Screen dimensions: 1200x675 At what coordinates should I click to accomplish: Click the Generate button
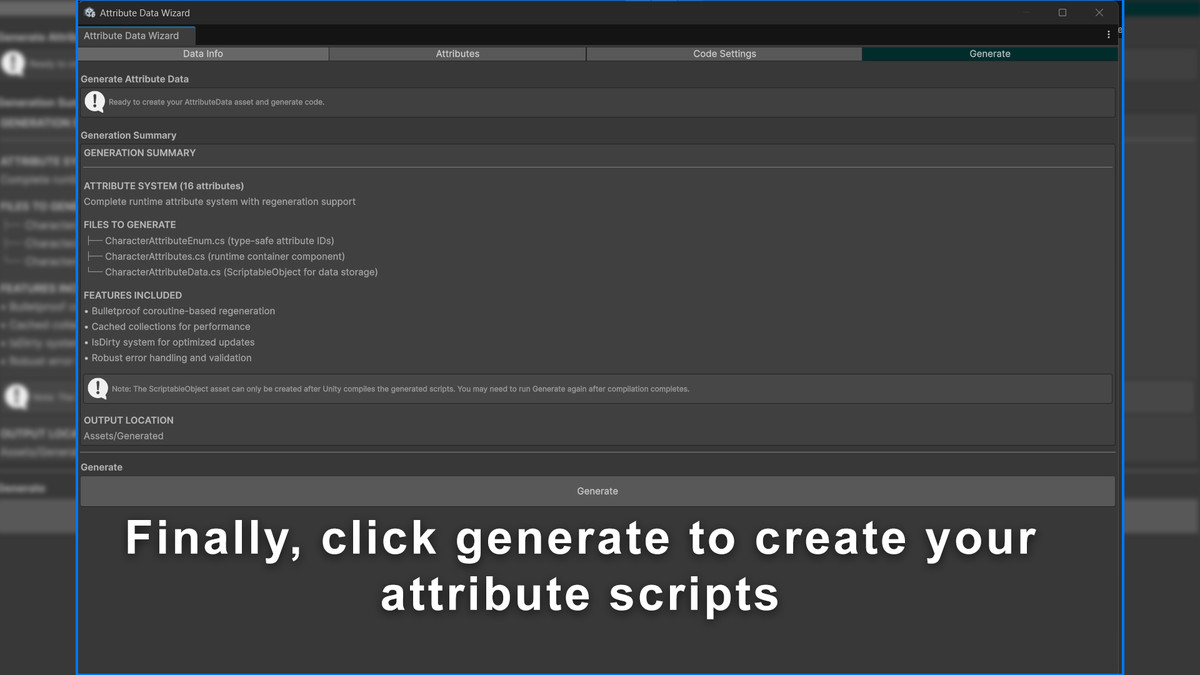point(597,491)
